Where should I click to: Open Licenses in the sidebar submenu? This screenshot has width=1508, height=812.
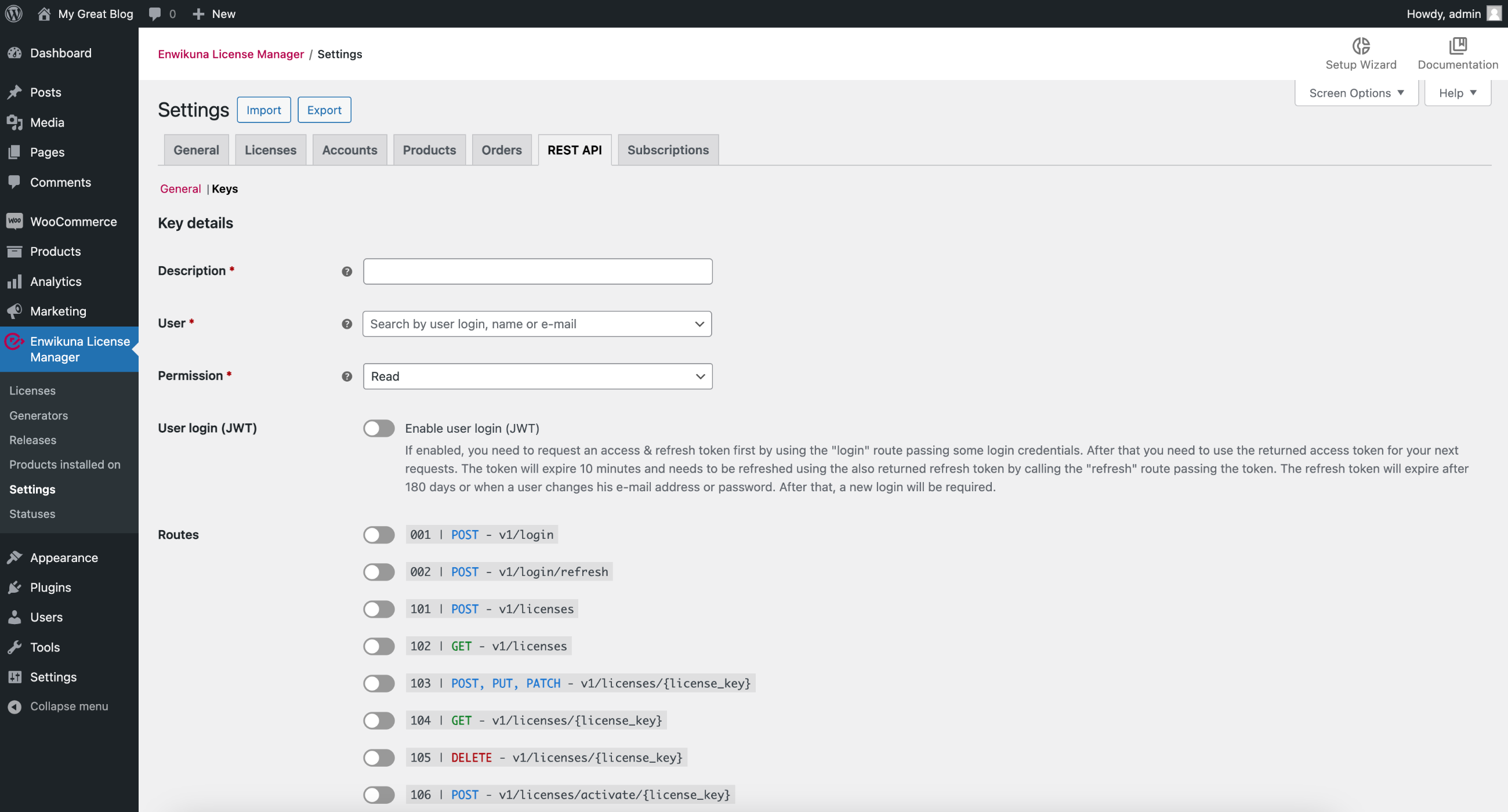(32, 390)
